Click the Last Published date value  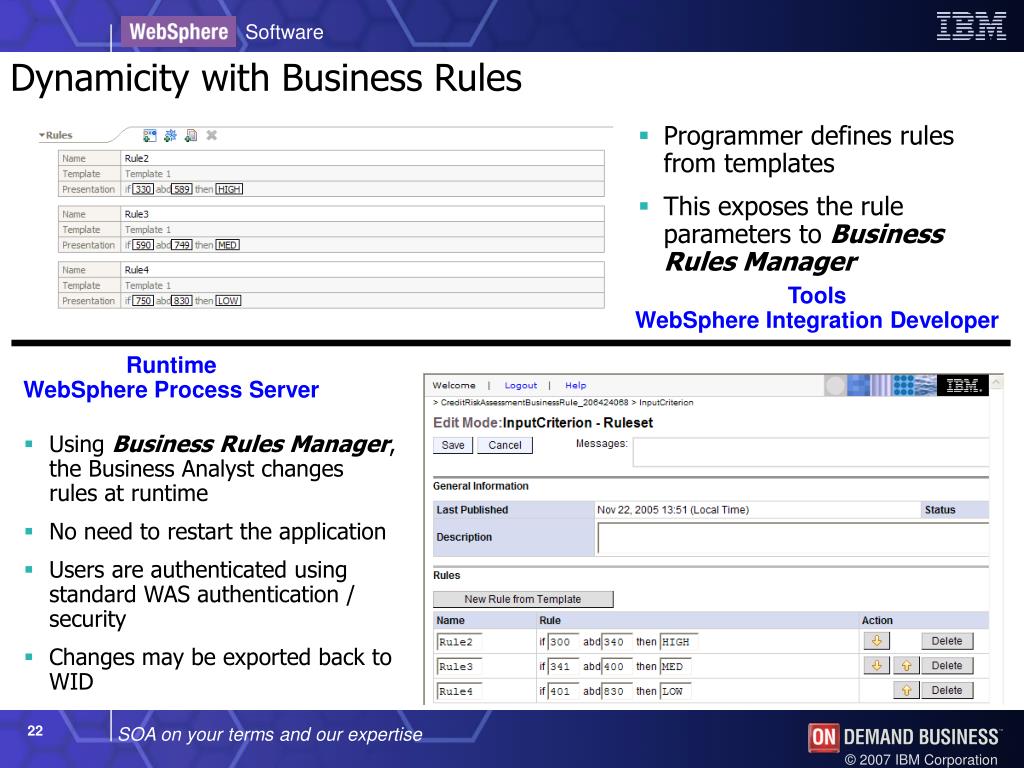(673, 509)
